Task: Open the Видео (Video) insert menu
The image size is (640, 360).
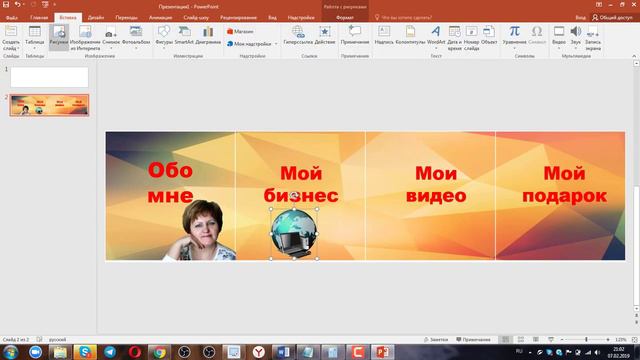Action: point(559,37)
